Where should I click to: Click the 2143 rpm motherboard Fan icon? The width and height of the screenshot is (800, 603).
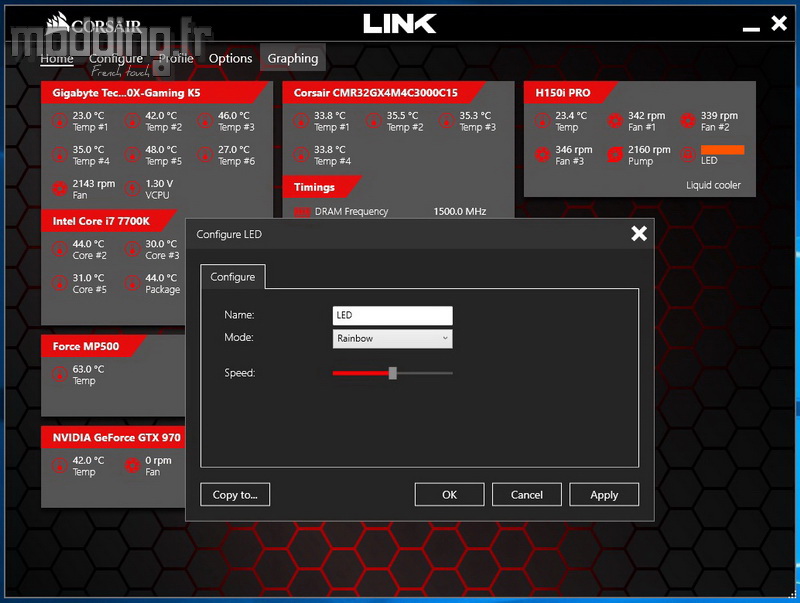(x=60, y=189)
